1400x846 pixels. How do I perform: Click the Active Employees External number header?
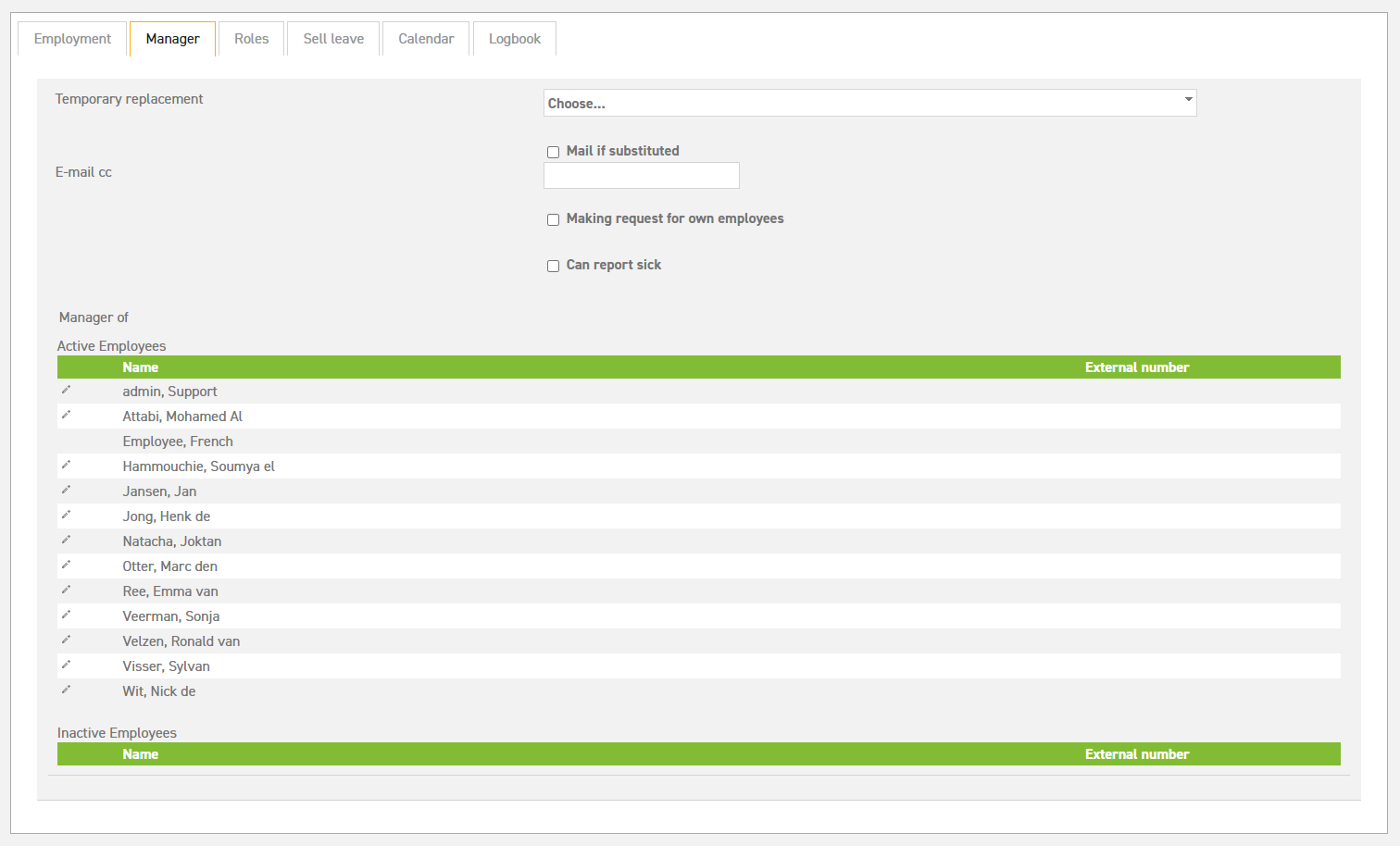(x=1136, y=367)
